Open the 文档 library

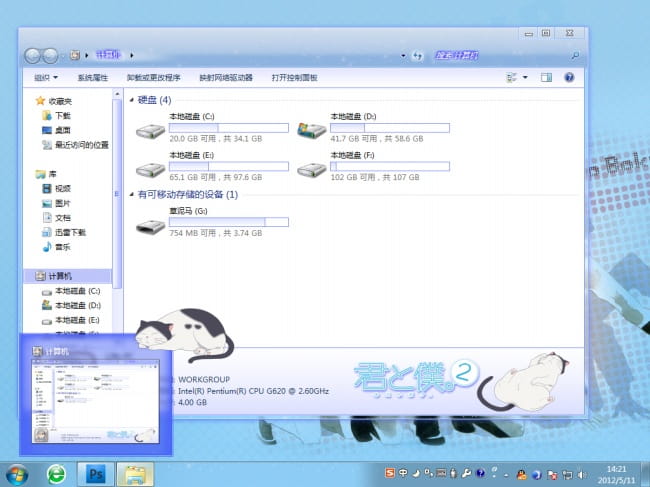pyautogui.click(x=63, y=218)
